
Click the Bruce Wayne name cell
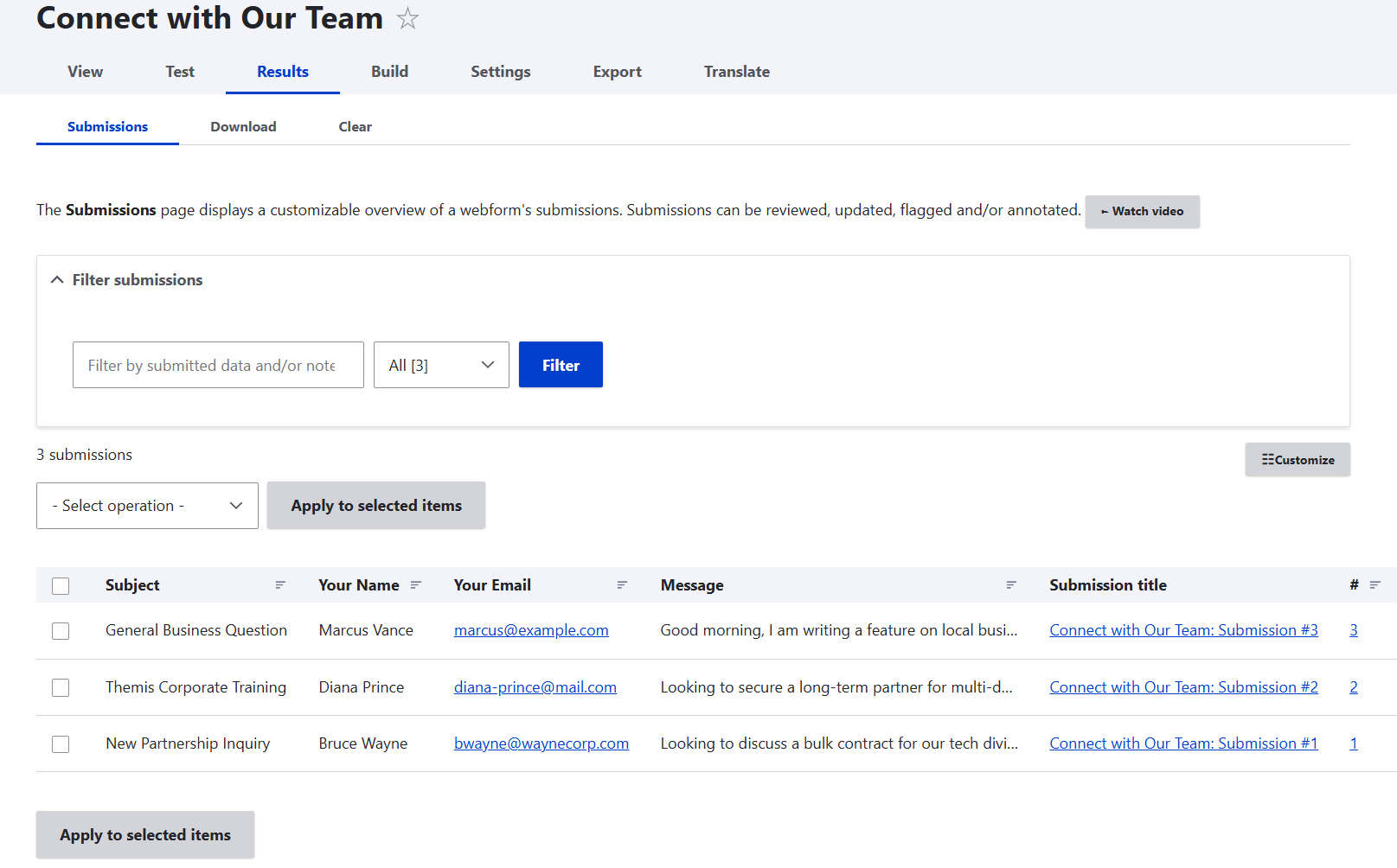coord(363,744)
